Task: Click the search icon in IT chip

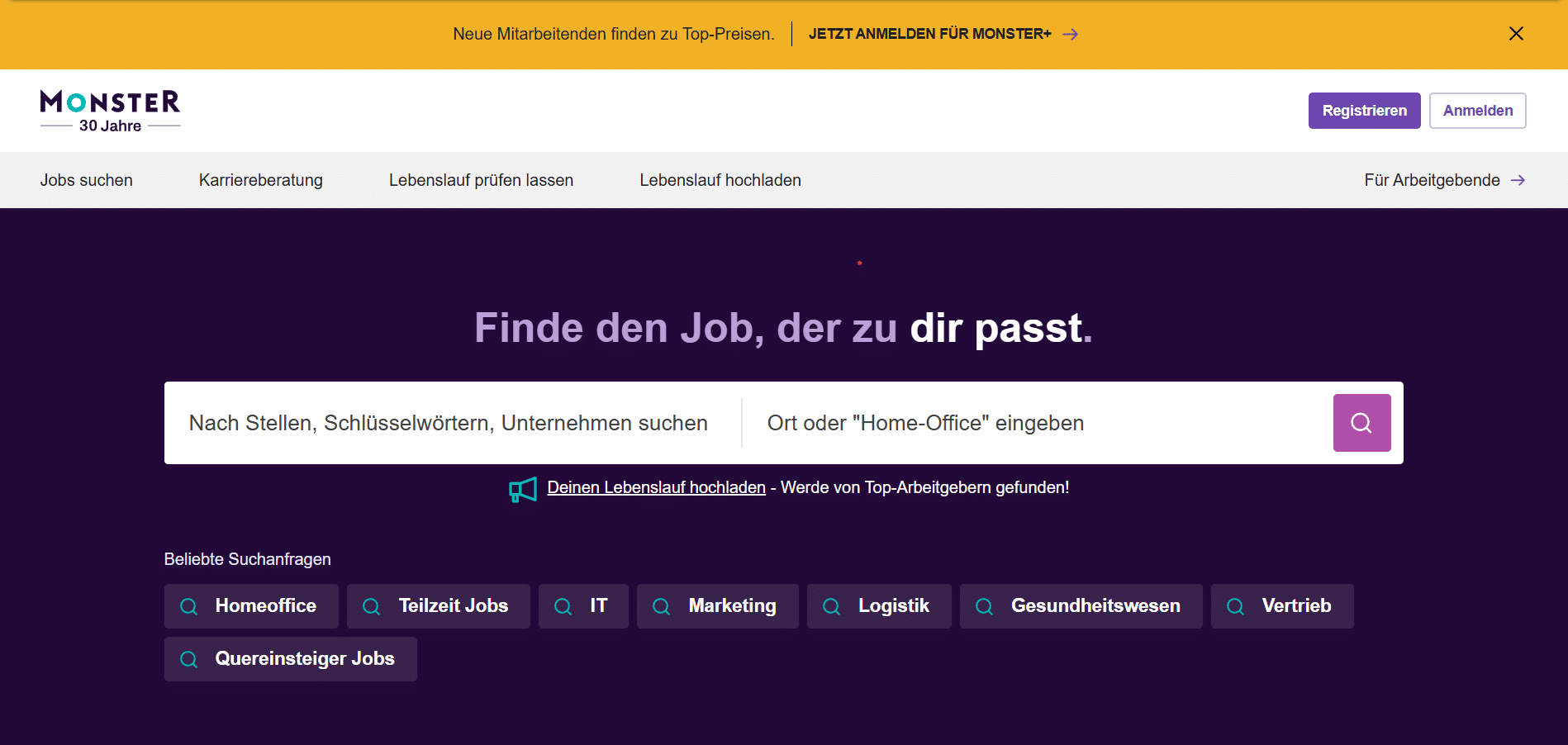Action: click(563, 606)
